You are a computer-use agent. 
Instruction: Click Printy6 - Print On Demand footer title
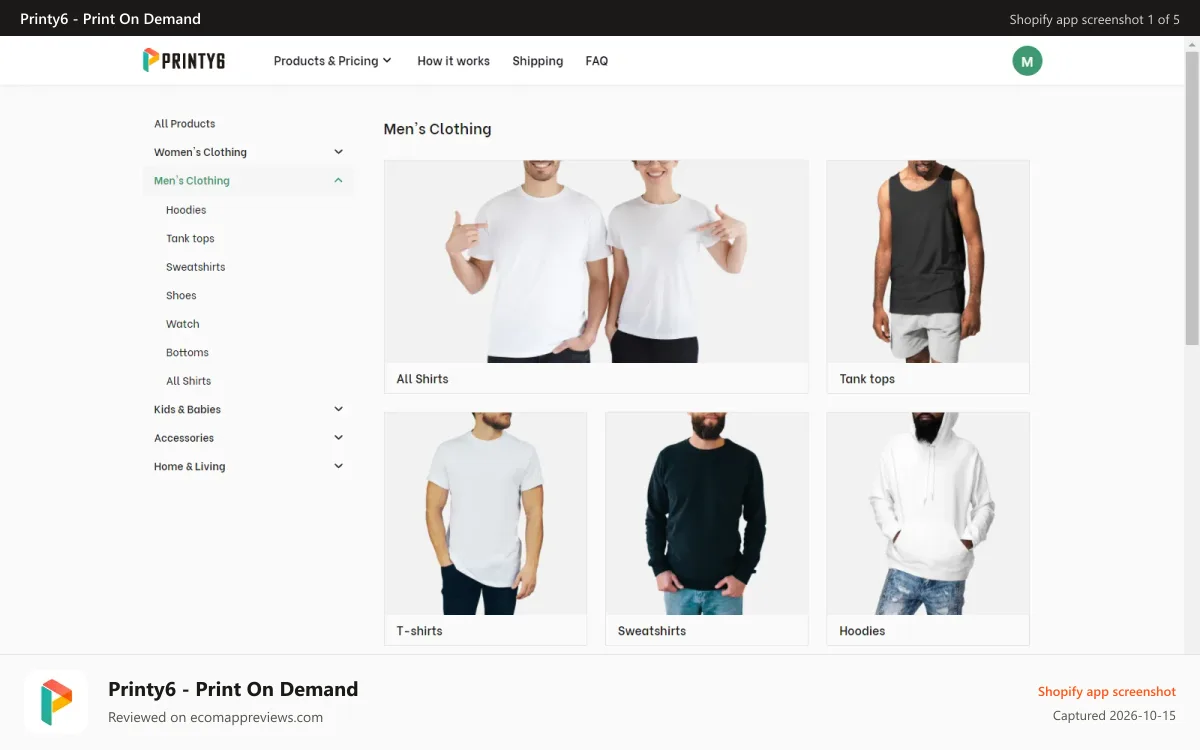tap(233, 689)
